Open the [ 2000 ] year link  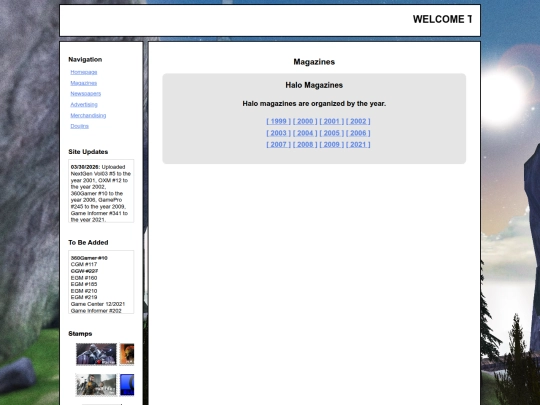point(305,121)
